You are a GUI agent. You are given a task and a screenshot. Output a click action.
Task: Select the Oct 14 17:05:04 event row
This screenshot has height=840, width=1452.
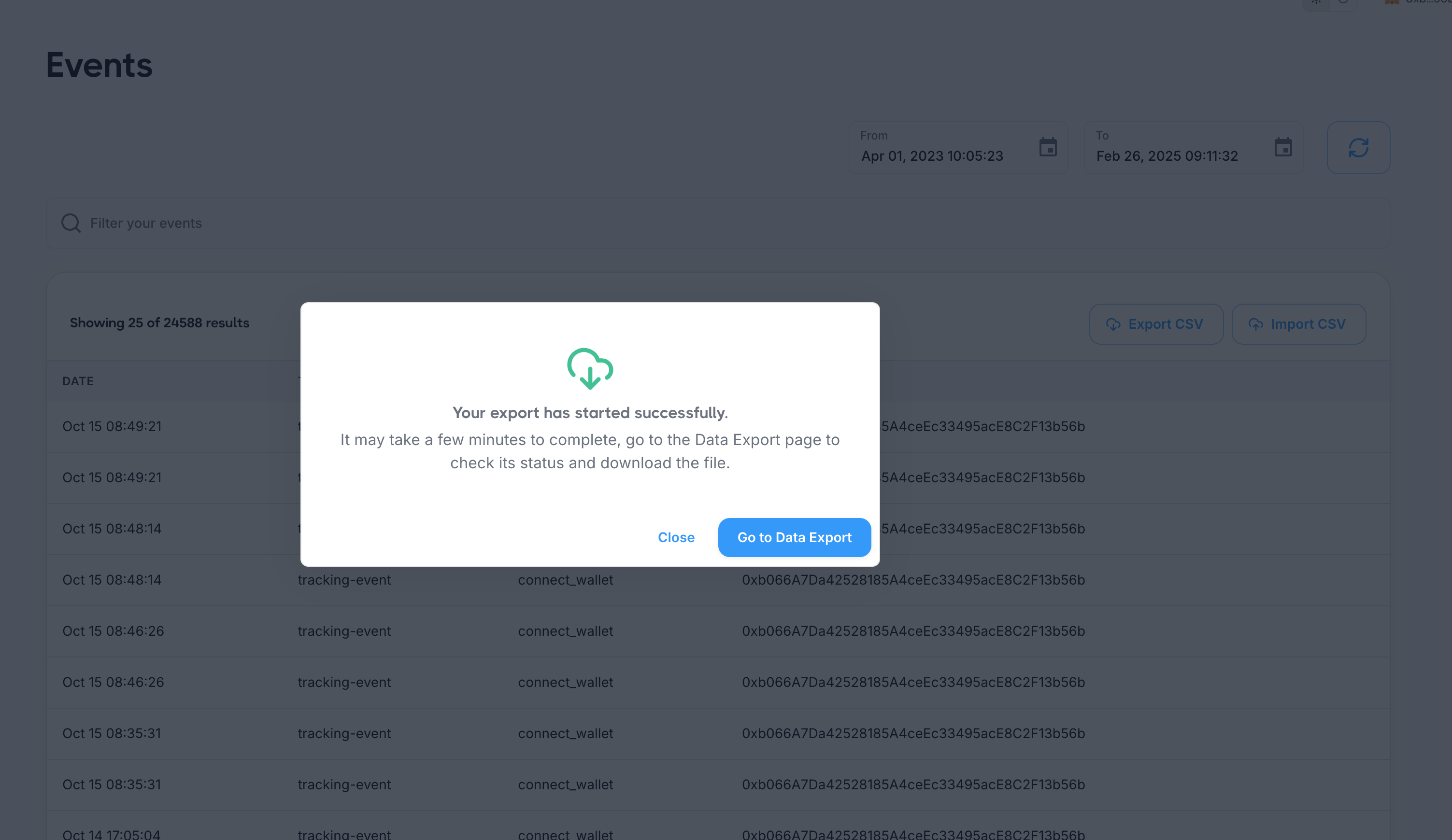(x=111, y=834)
